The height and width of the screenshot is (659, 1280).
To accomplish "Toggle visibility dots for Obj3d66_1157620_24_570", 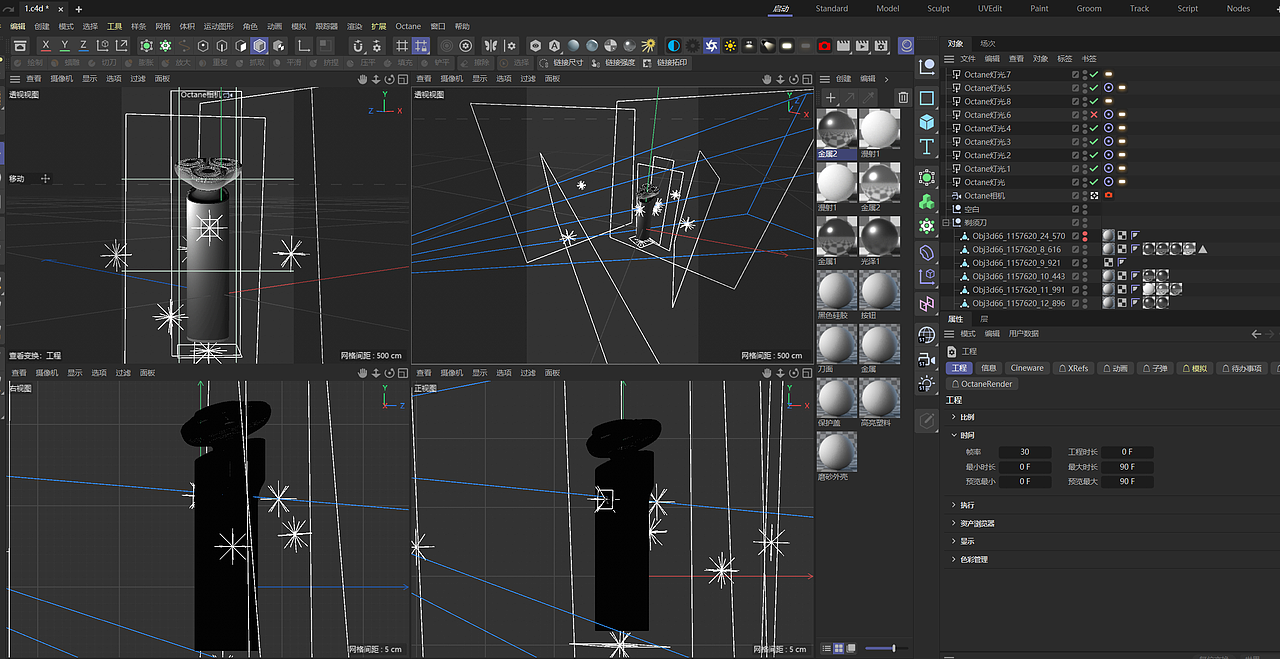I will pyautogui.click(x=1085, y=236).
